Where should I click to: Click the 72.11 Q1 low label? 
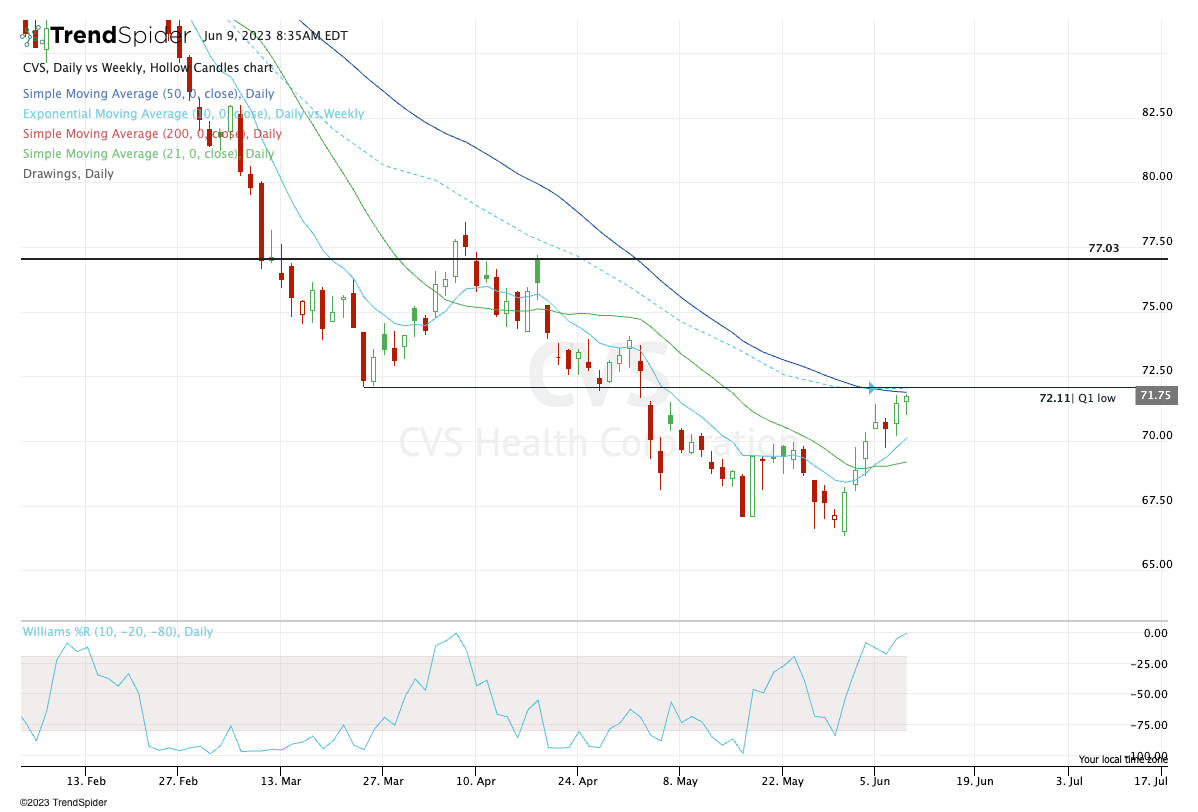pos(1077,398)
